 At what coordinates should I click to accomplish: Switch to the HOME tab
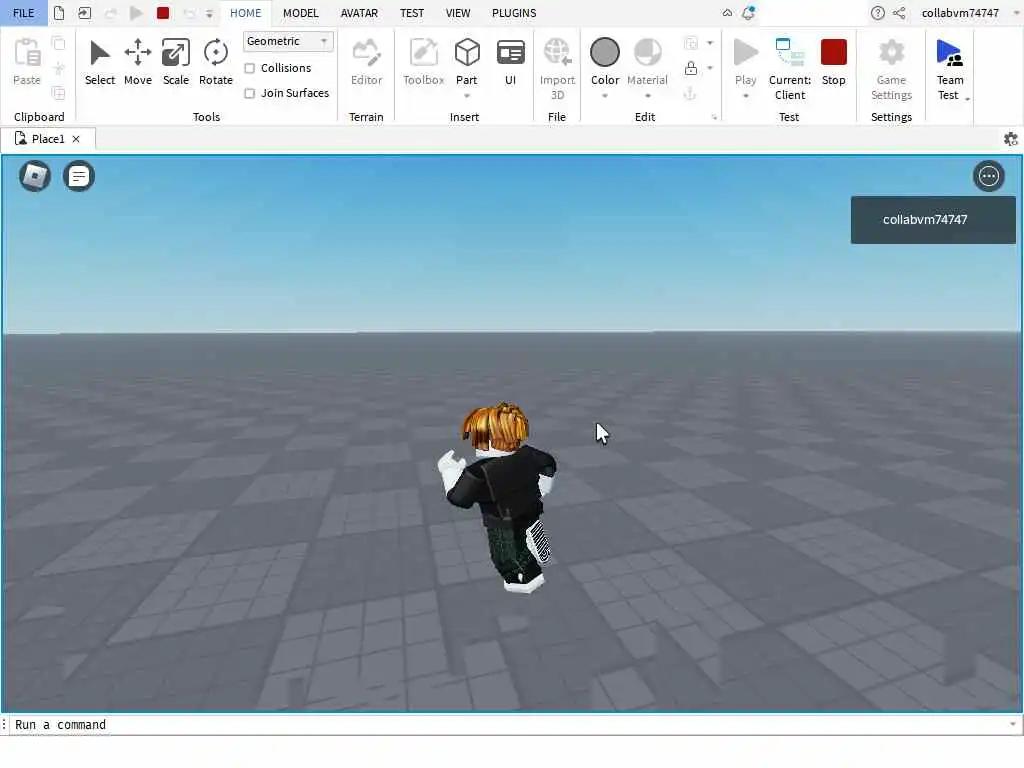point(246,13)
